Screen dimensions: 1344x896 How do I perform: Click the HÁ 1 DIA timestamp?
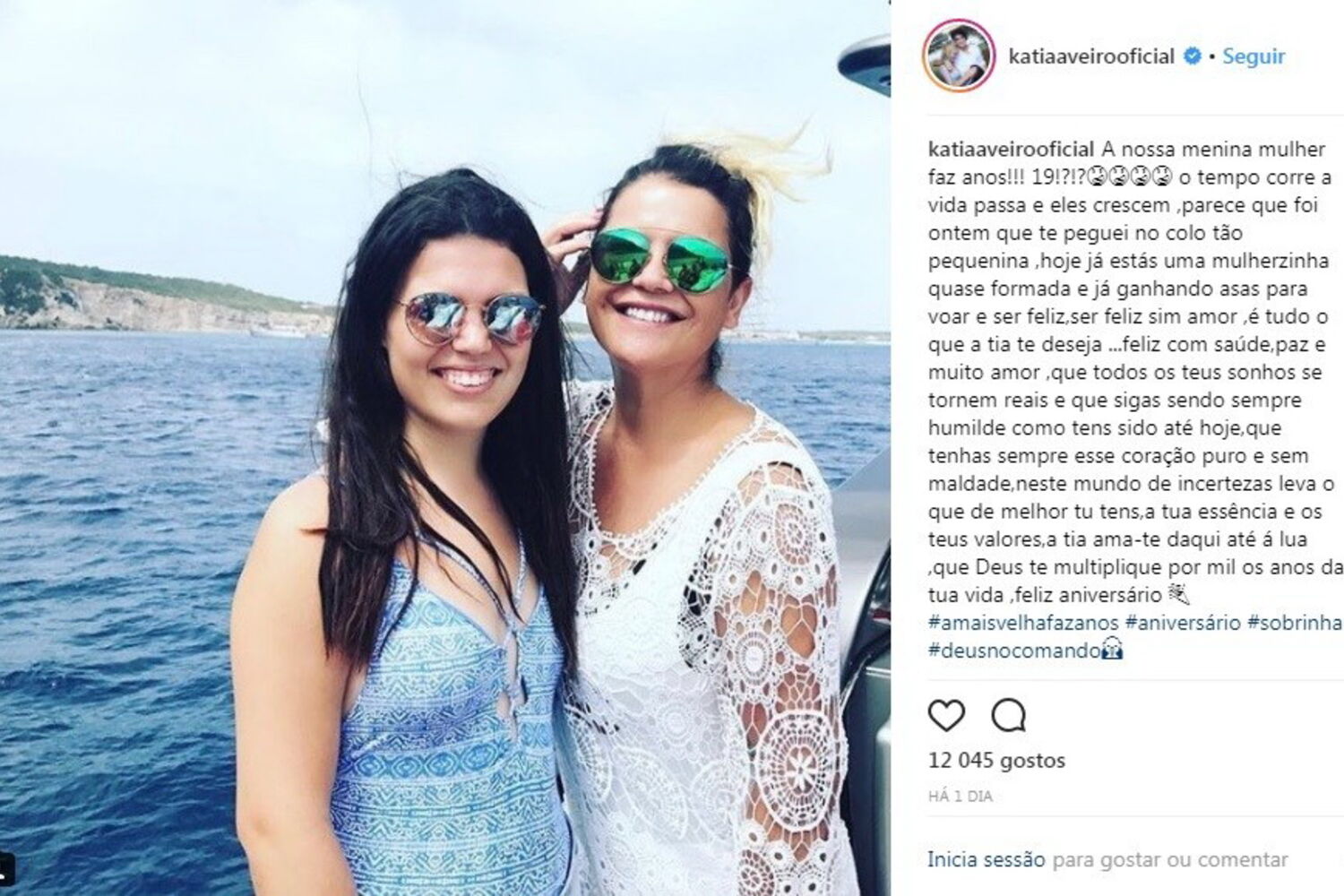coord(960,796)
